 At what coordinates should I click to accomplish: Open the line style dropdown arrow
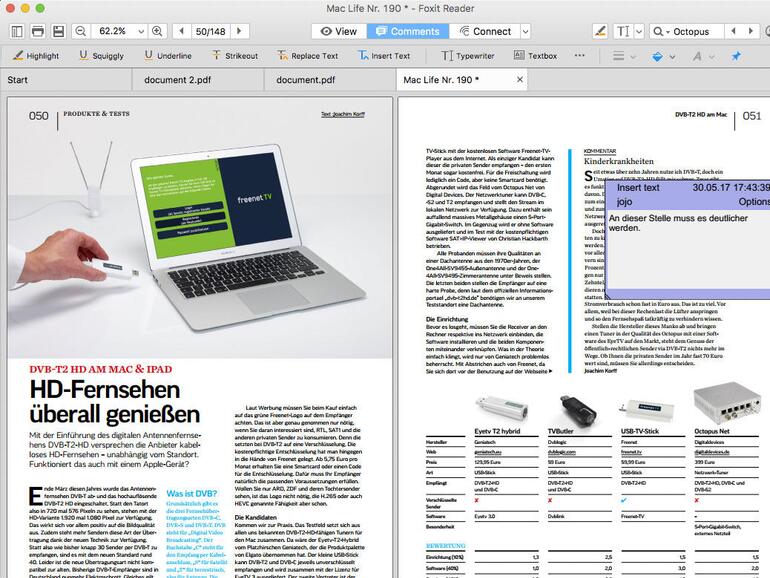[633, 56]
